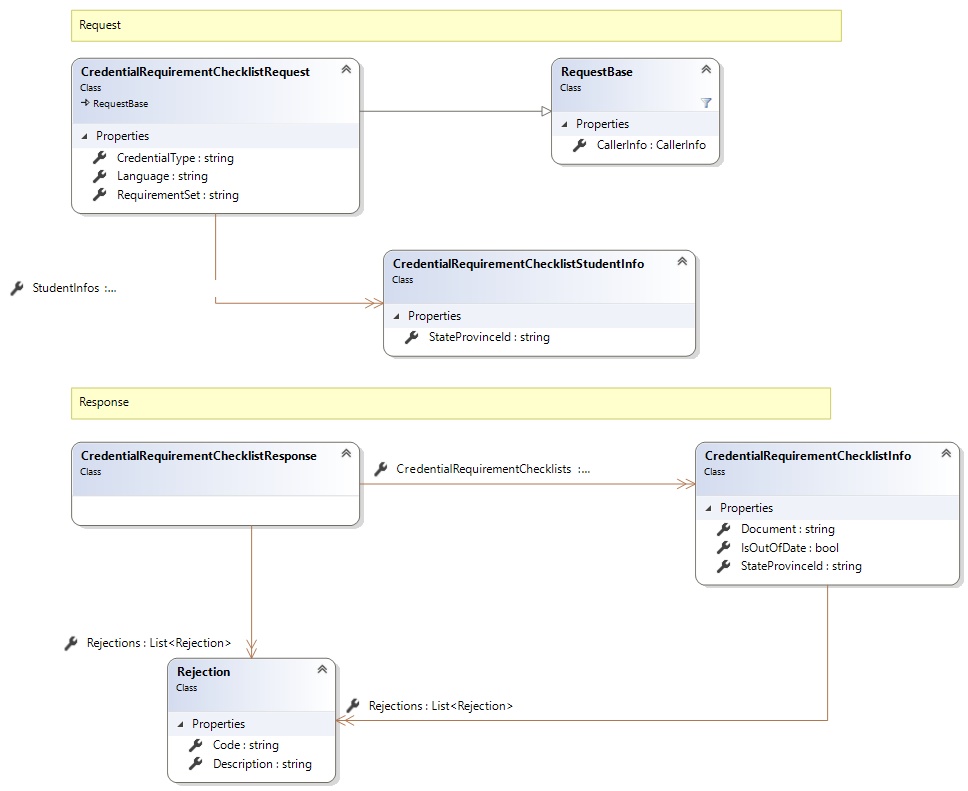Select the RequirementSet : string property
The image size is (968, 791).
tap(177, 195)
